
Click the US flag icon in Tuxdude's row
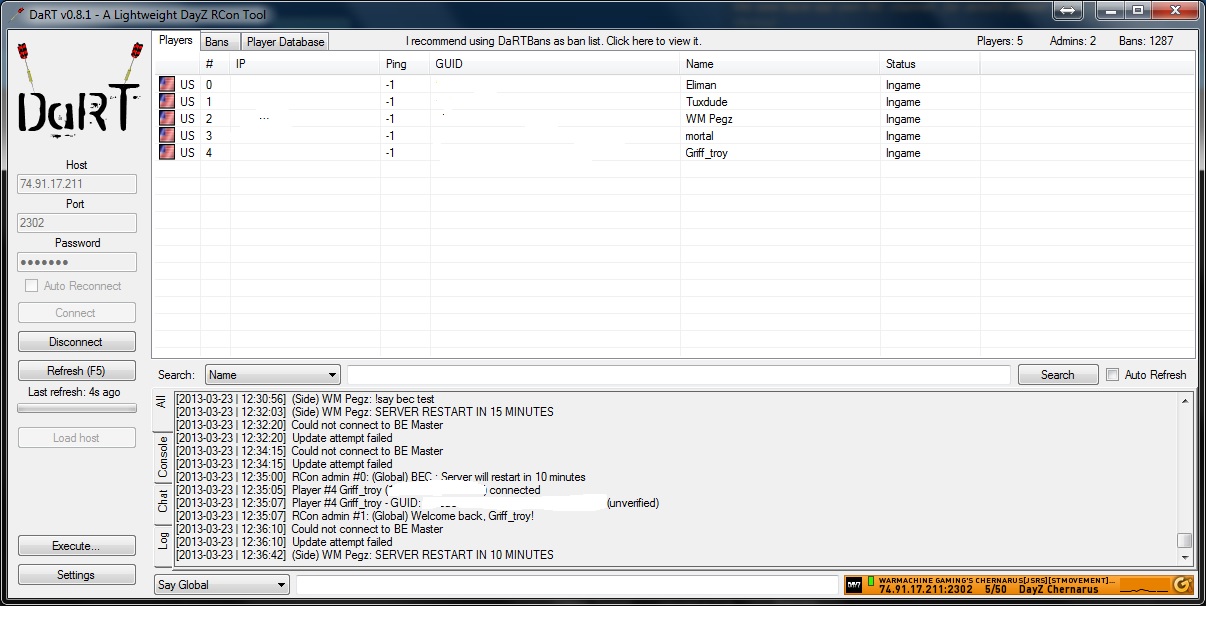(167, 102)
